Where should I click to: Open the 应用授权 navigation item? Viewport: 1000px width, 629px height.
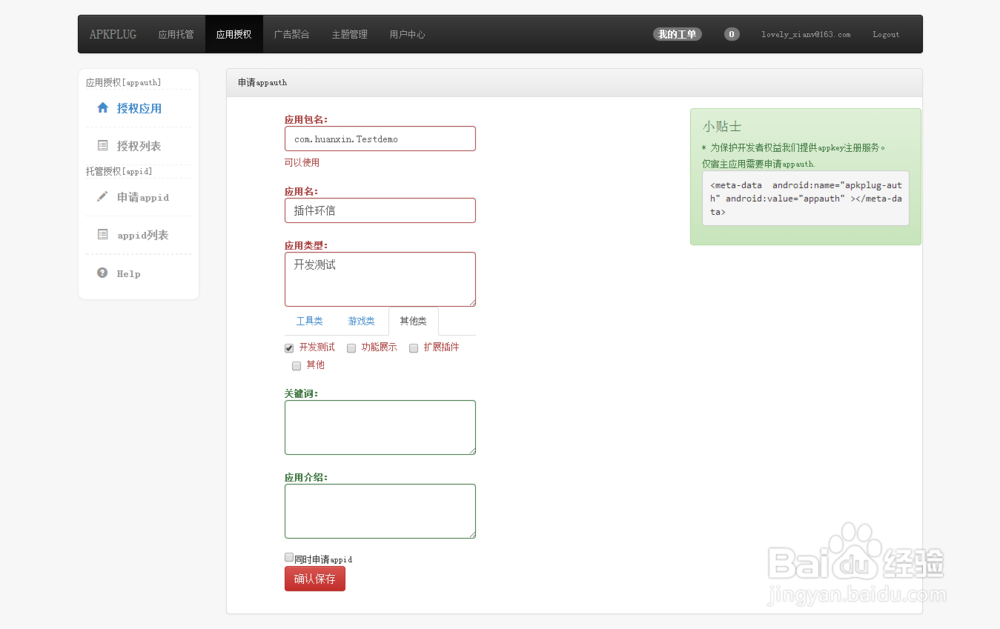click(233, 34)
